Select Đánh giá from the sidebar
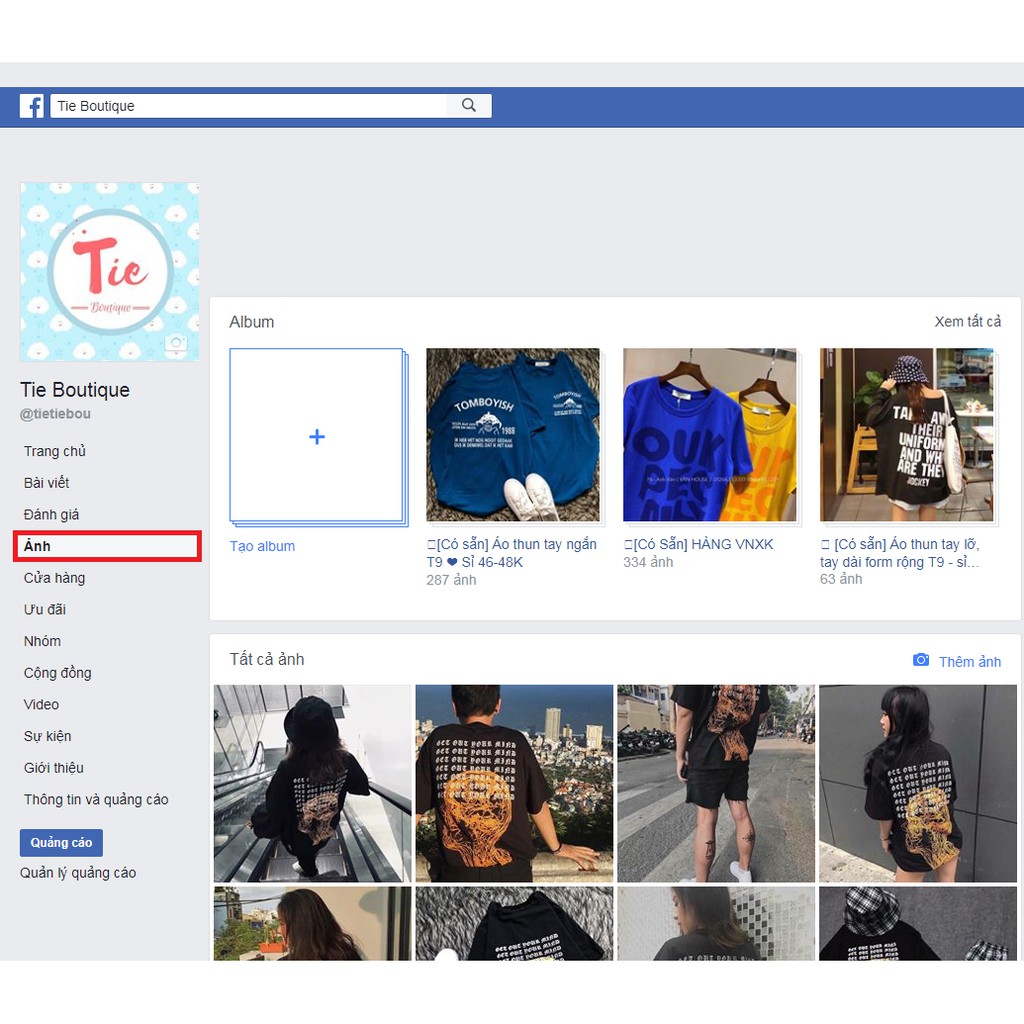 tap(52, 515)
